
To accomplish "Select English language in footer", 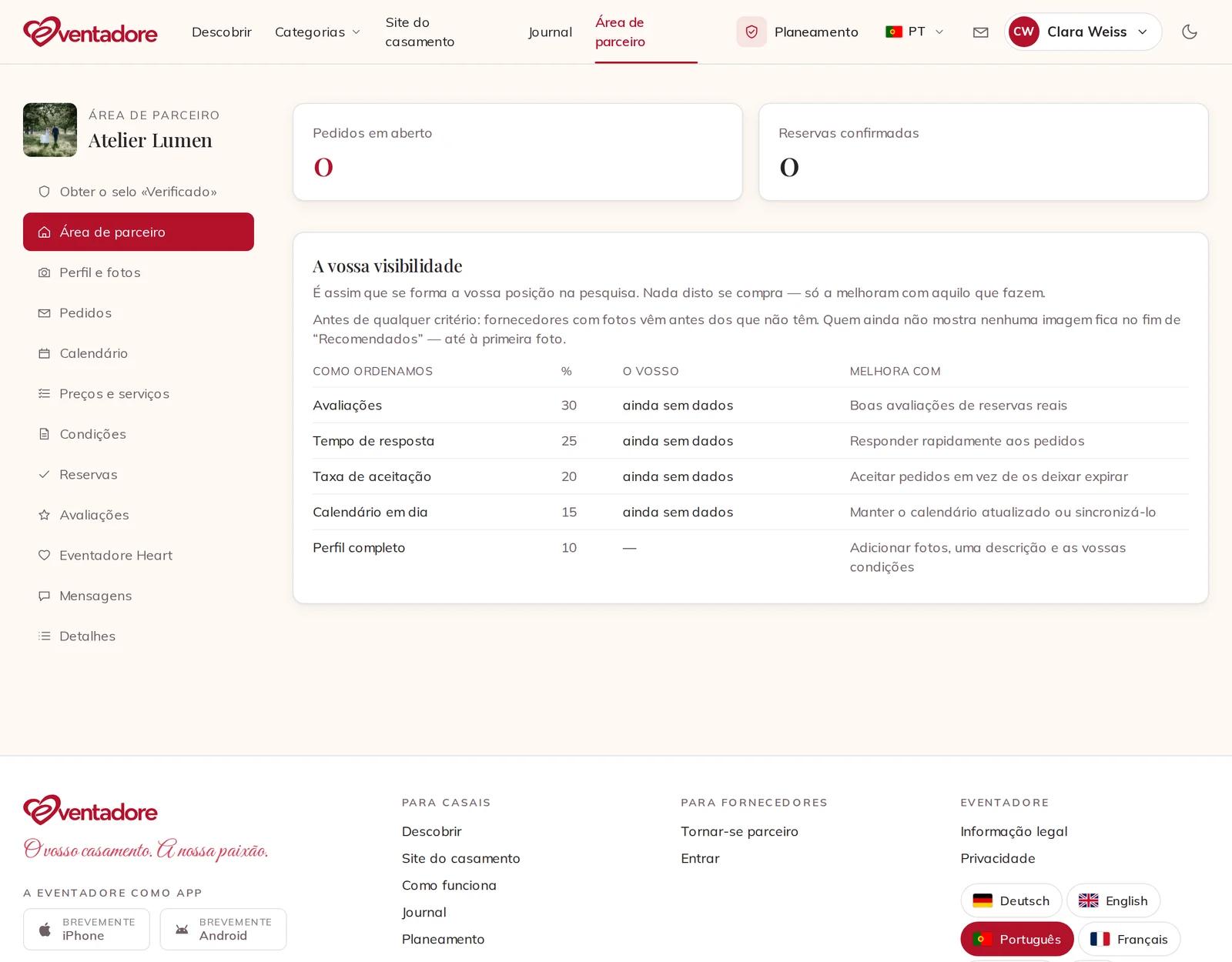I will pos(1113,900).
